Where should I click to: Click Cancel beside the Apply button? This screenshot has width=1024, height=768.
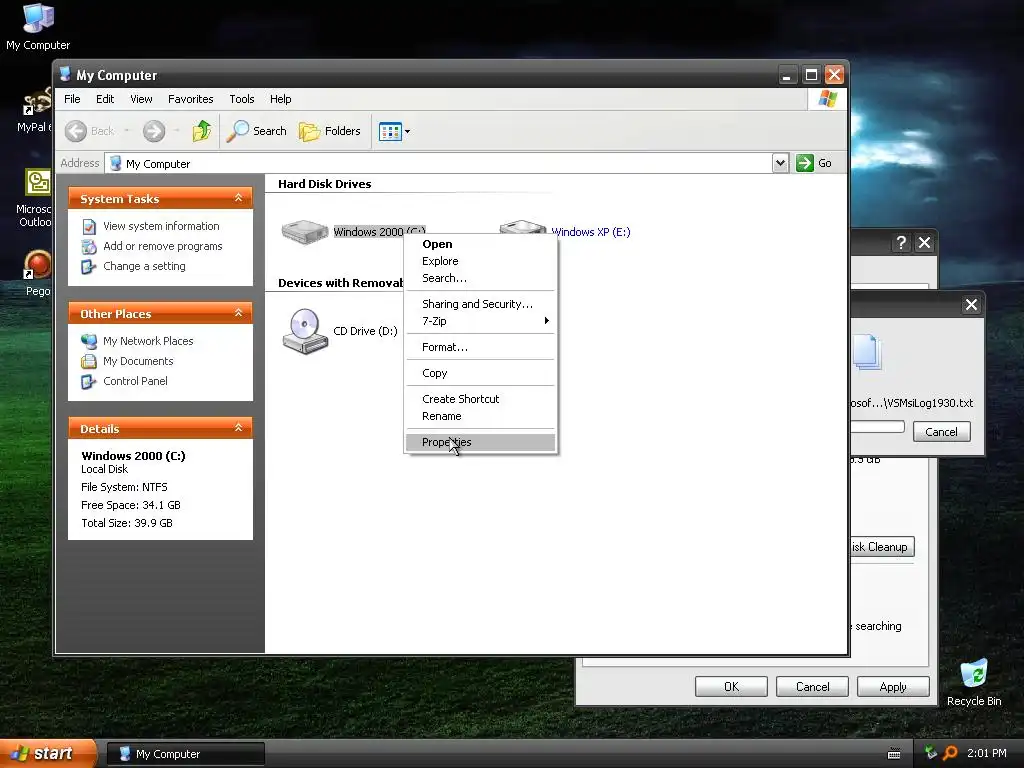(812, 687)
